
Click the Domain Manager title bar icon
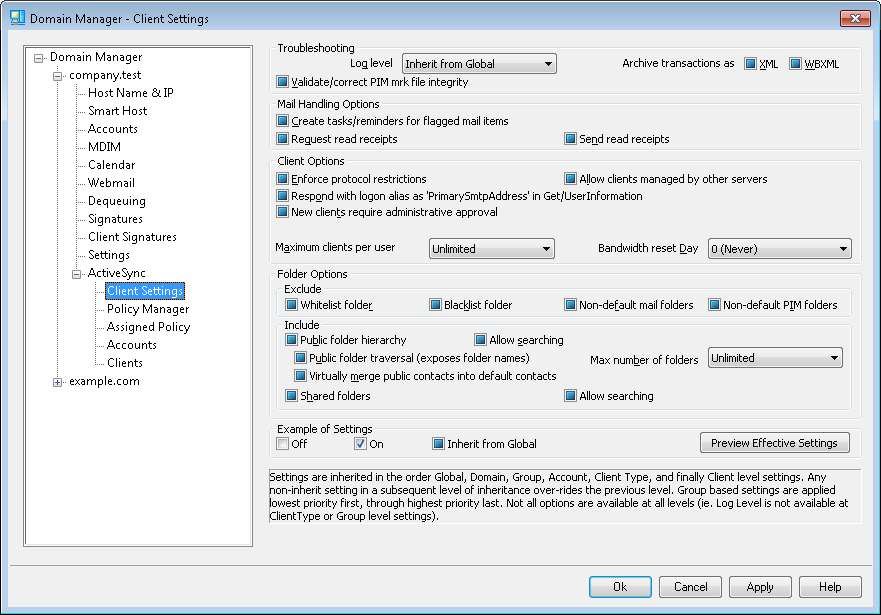tap(17, 18)
